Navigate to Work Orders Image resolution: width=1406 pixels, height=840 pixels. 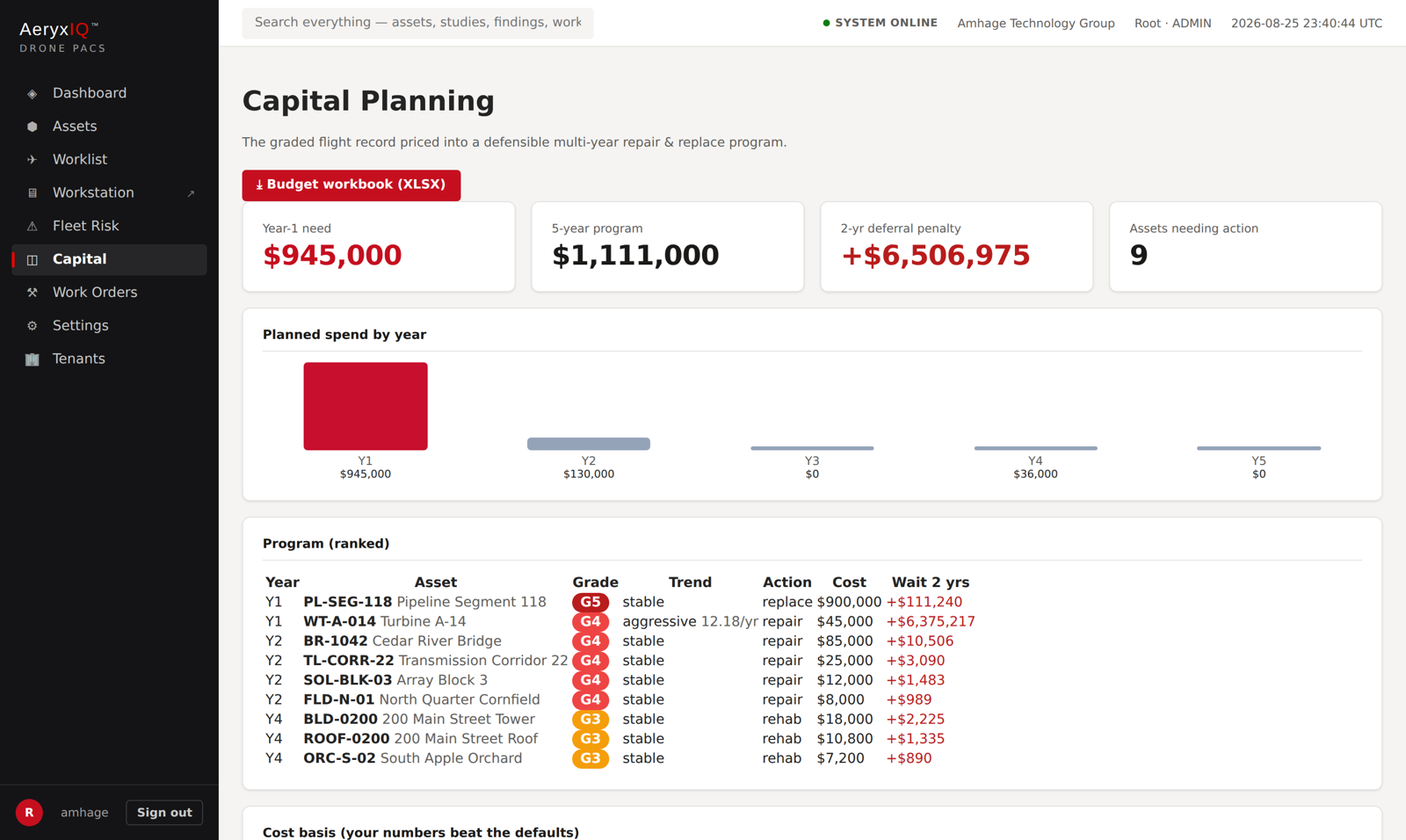(x=109, y=293)
